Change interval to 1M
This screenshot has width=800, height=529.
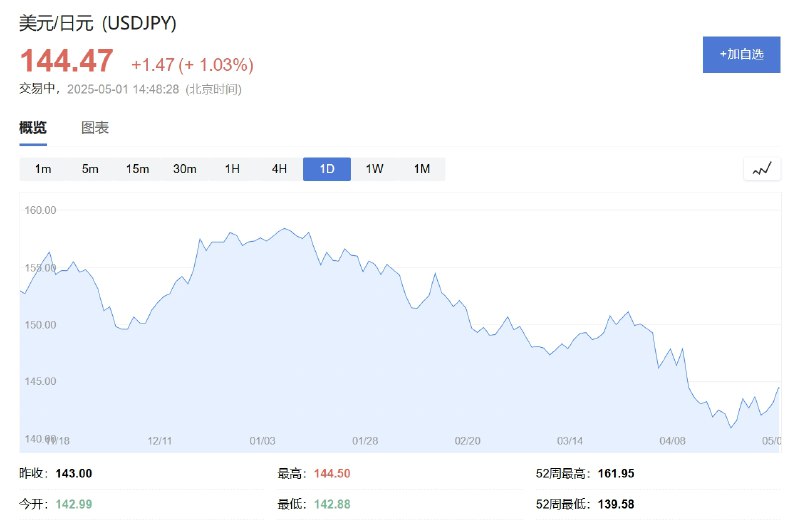422,169
